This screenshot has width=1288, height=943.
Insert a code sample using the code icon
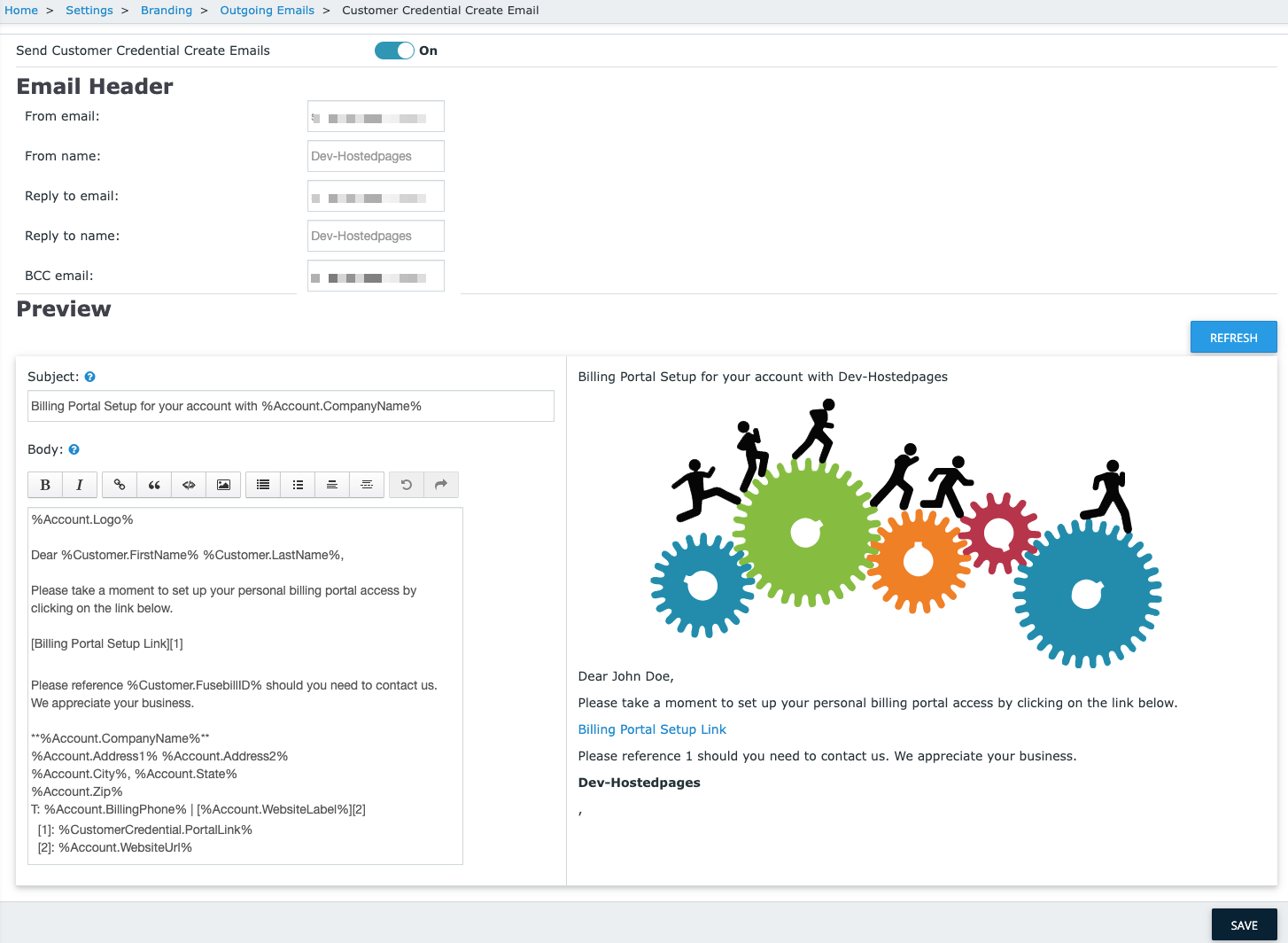tap(189, 485)
